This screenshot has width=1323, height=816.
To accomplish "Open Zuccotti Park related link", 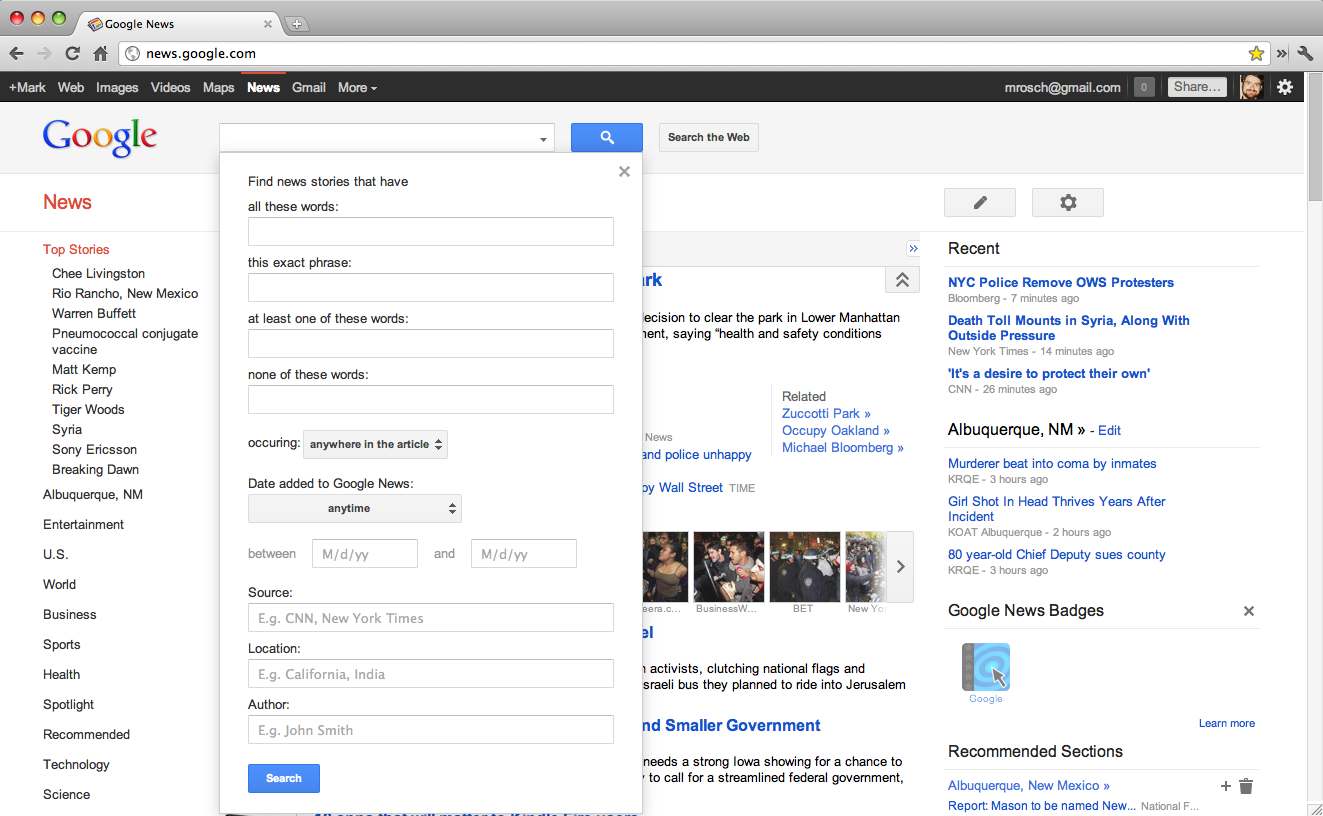I will click(x=826, y=413).
